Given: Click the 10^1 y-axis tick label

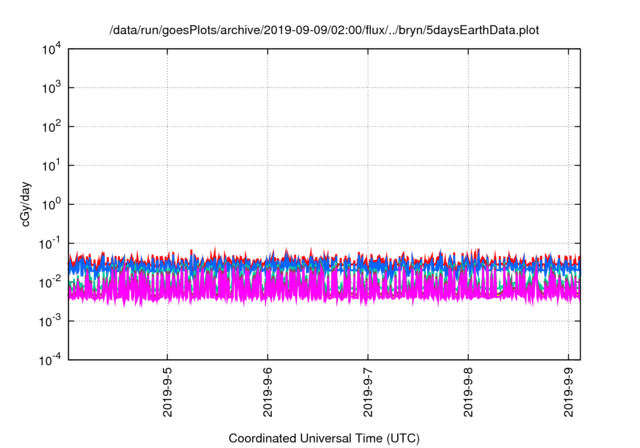Looking at the screenshot, I should (51, 165).
